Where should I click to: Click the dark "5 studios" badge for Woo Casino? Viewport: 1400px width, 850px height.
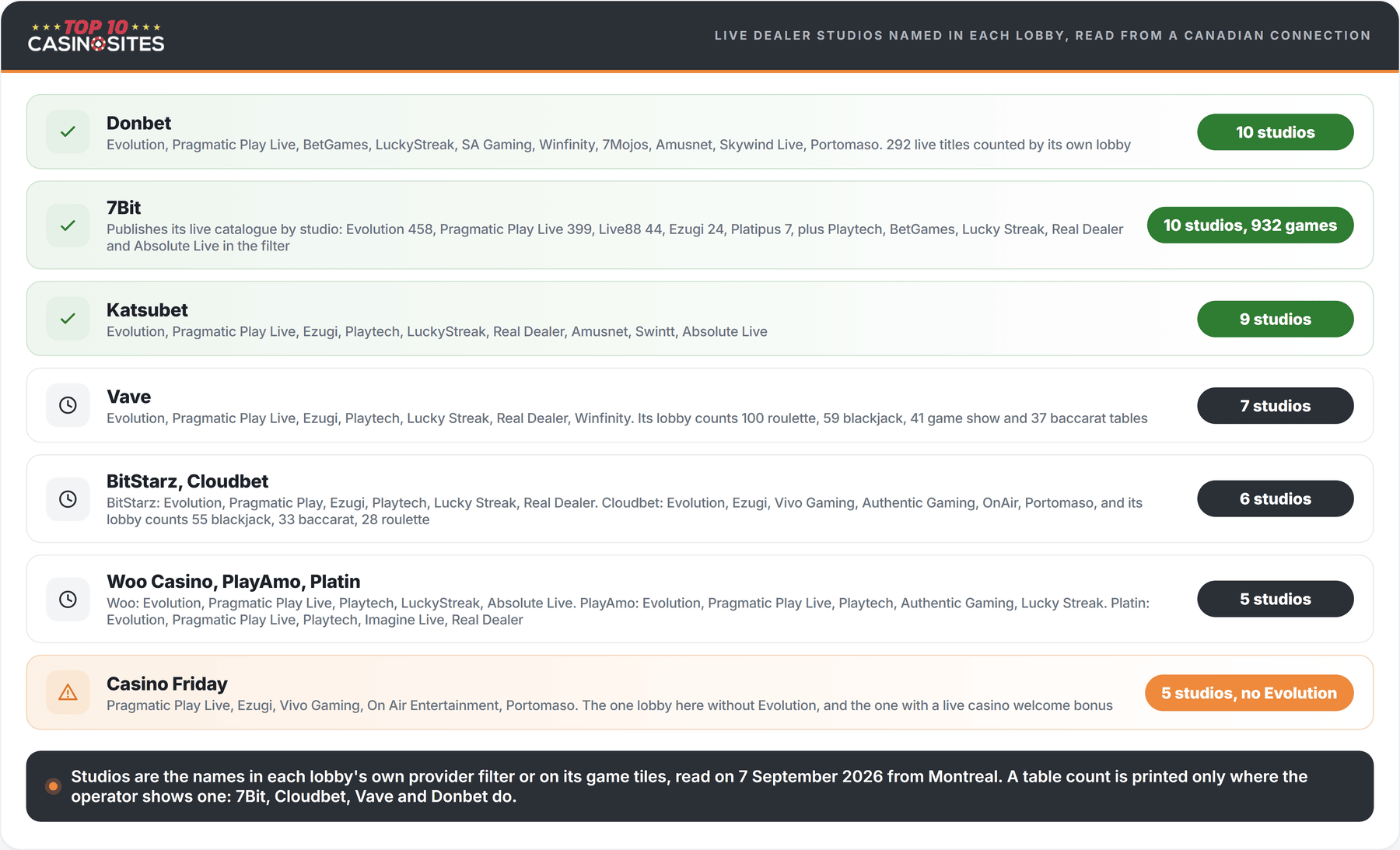(1276, 599)
